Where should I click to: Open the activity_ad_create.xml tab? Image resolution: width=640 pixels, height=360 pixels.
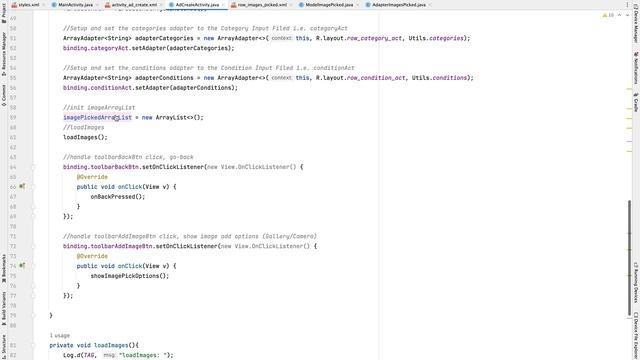click(x=134, y=4)
